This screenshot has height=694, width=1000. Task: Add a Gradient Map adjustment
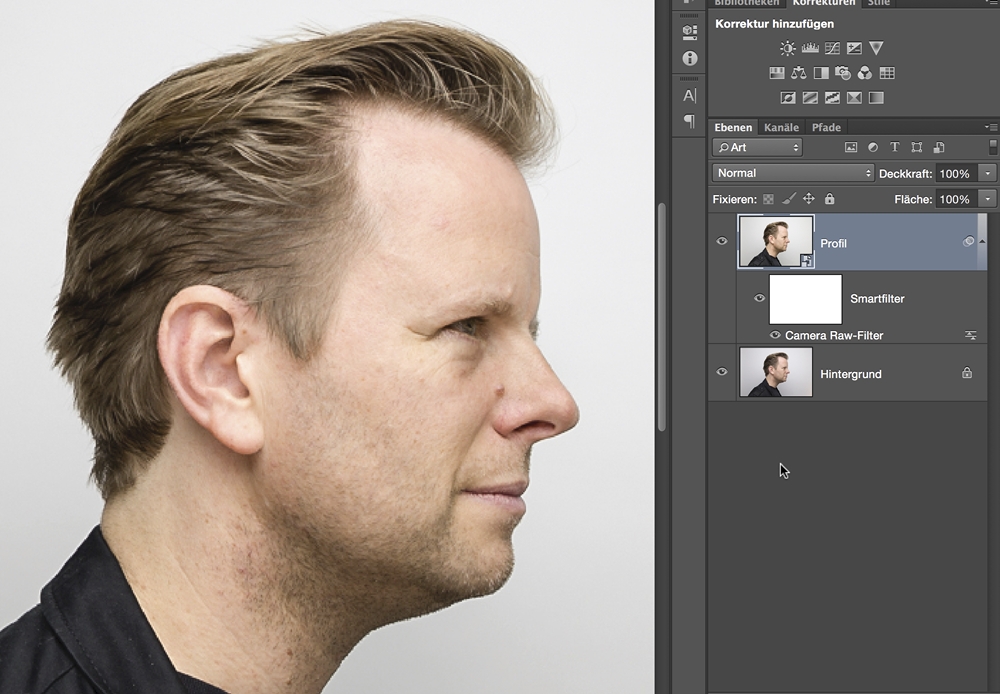coord(876,98)
